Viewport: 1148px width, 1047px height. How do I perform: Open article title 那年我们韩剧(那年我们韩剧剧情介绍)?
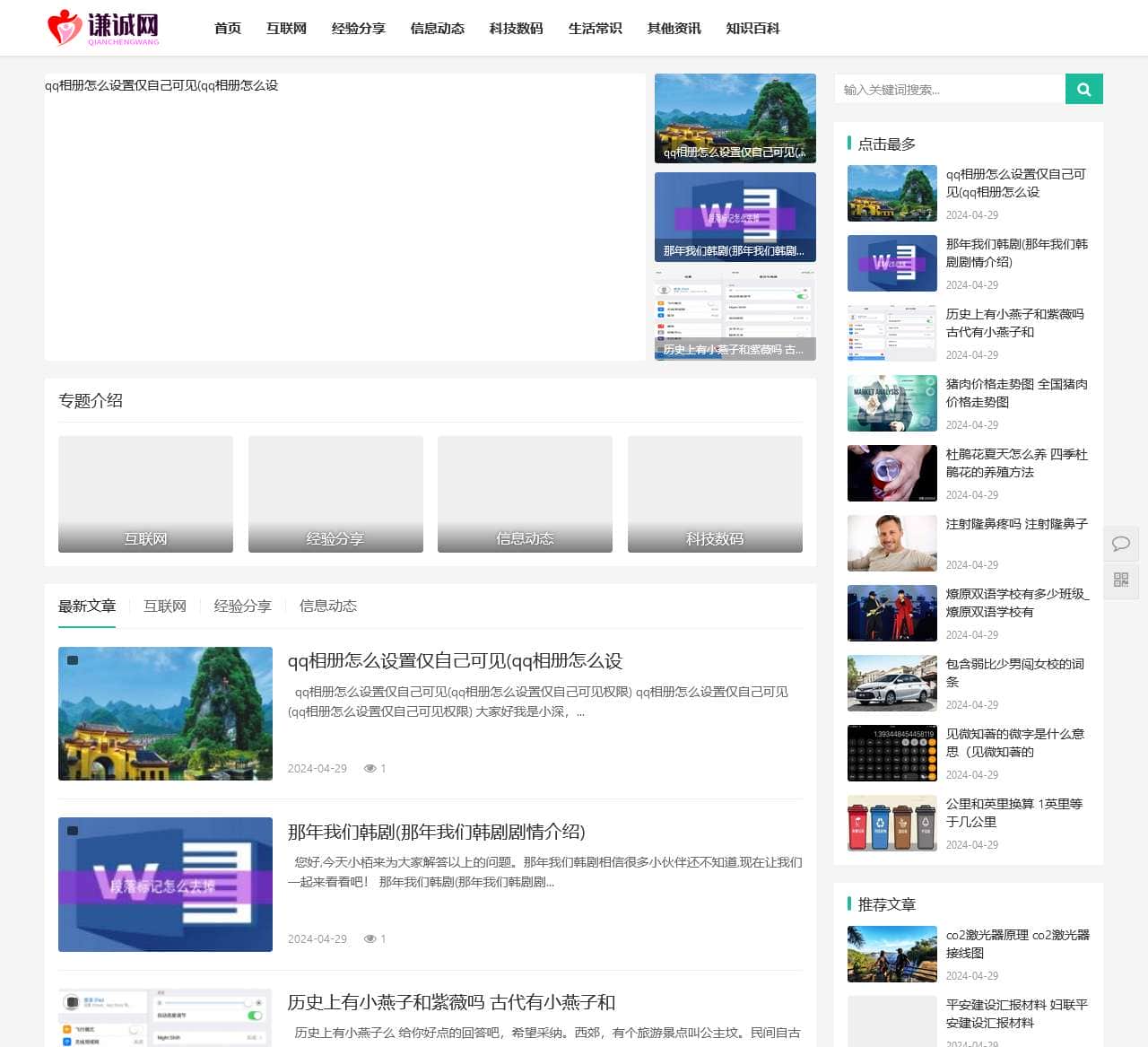tap(436, 832)
